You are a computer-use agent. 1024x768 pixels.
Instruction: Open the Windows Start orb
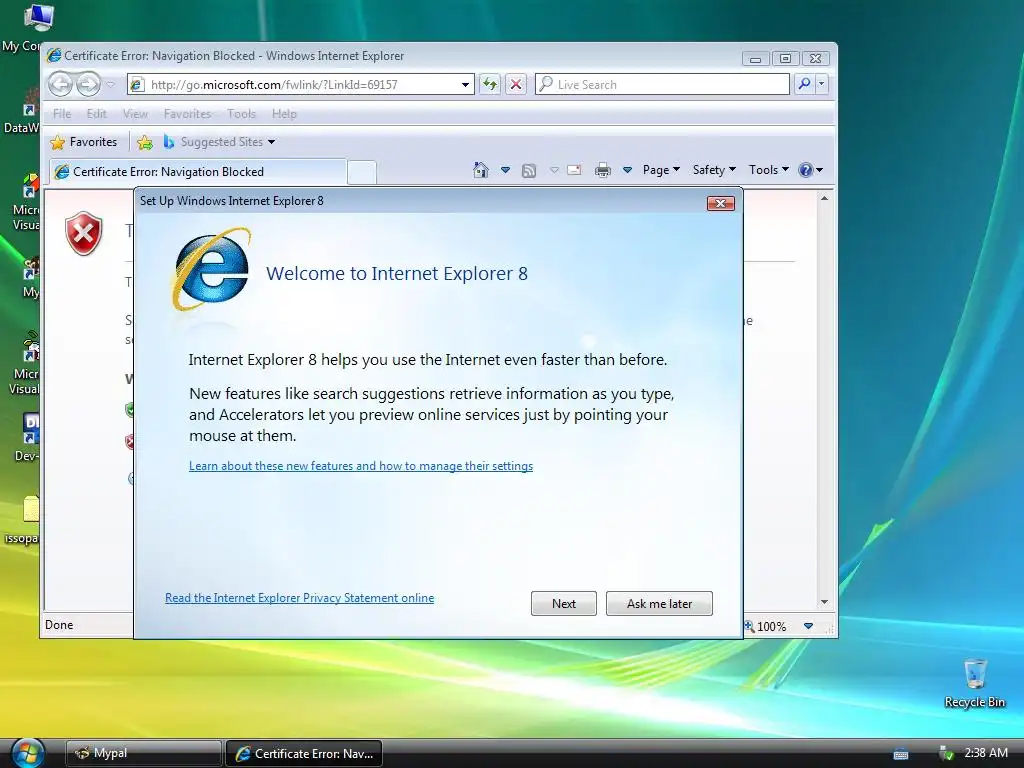coord(27,754)
